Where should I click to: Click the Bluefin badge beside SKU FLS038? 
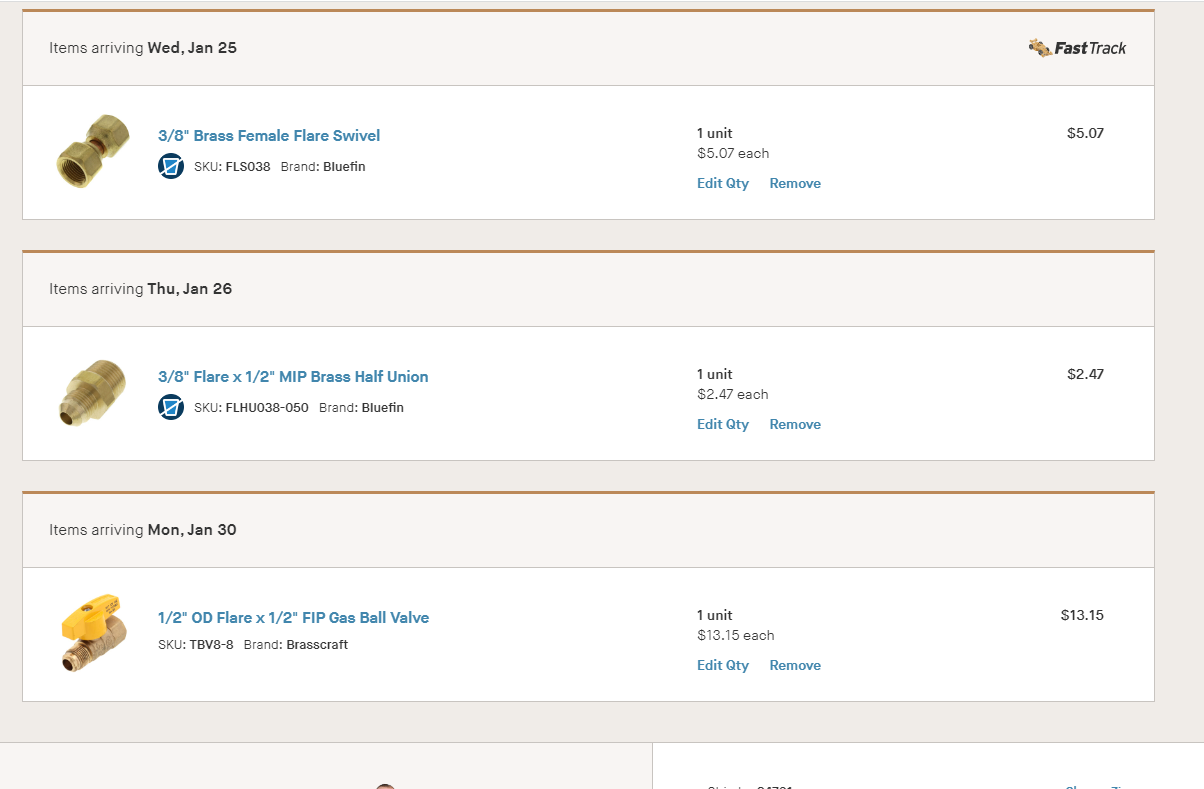click(171, 166)
